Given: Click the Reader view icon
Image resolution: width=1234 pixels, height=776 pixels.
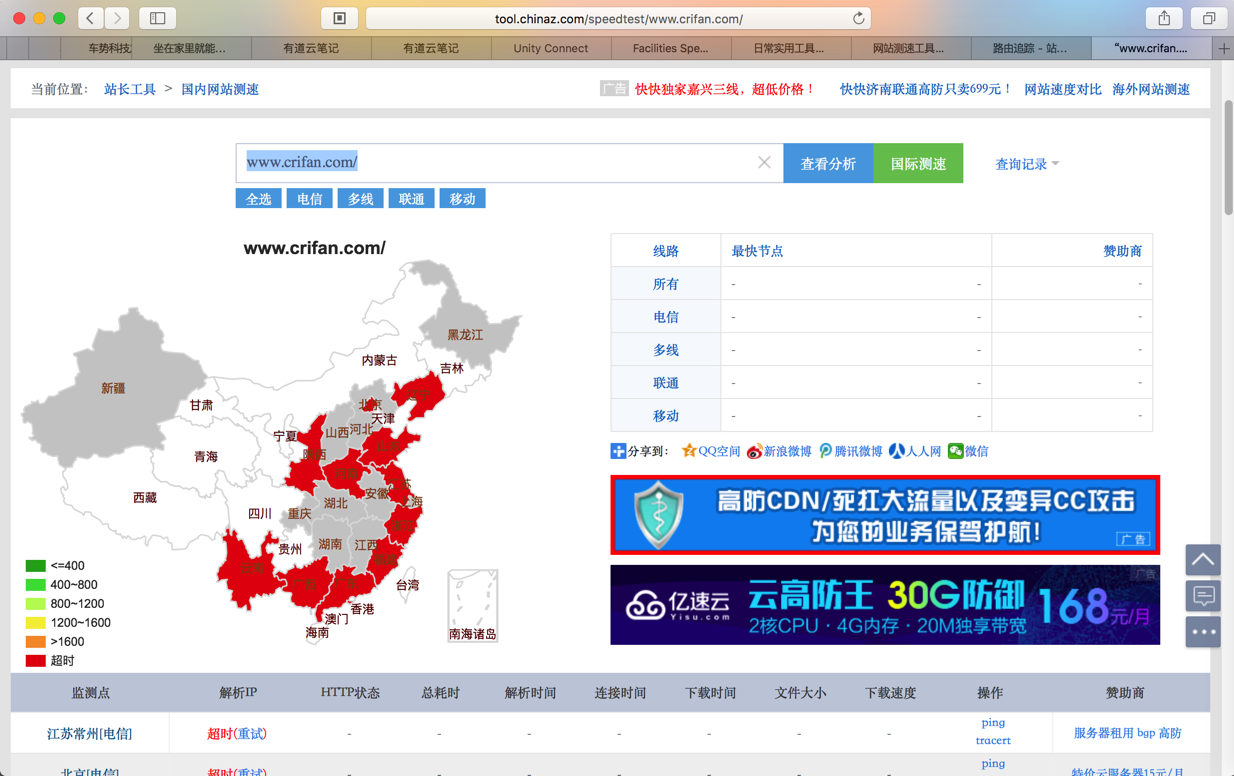Looking at the screenshot, I should pos(340,18).
